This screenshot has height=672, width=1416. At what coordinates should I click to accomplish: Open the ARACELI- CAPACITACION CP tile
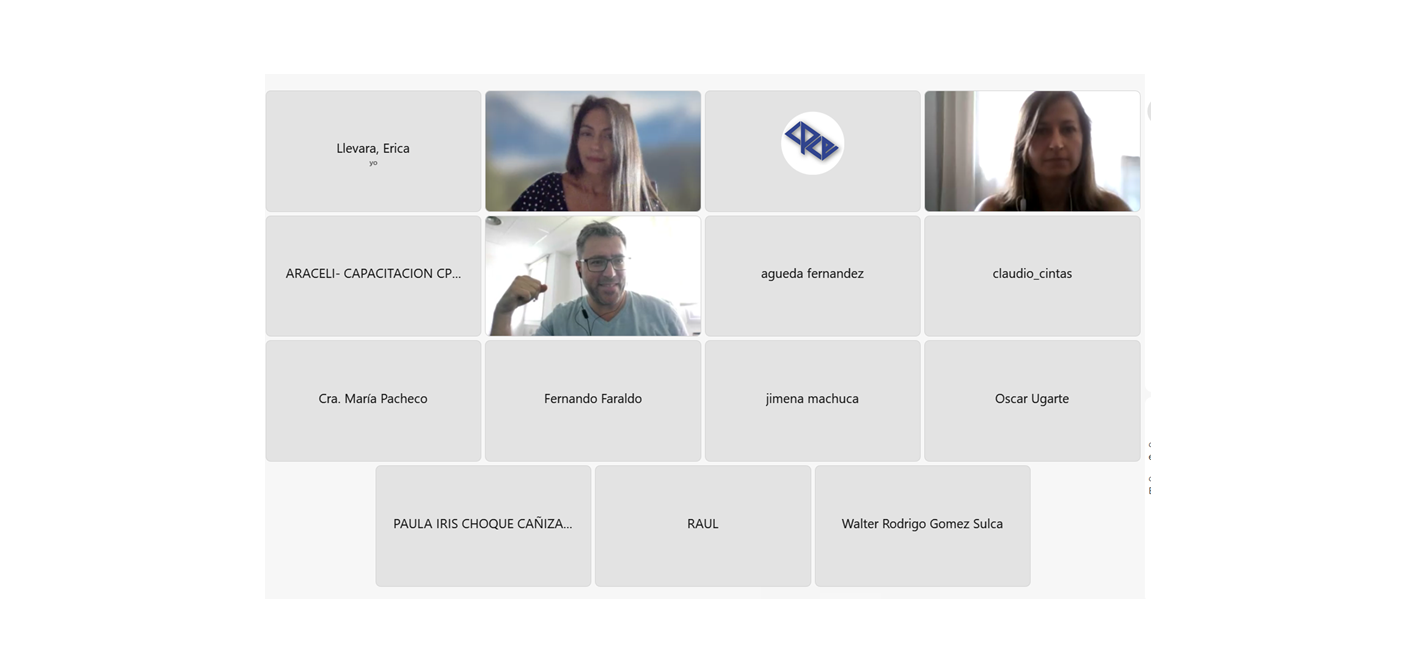pyautogui.click(x=373, y=276)
